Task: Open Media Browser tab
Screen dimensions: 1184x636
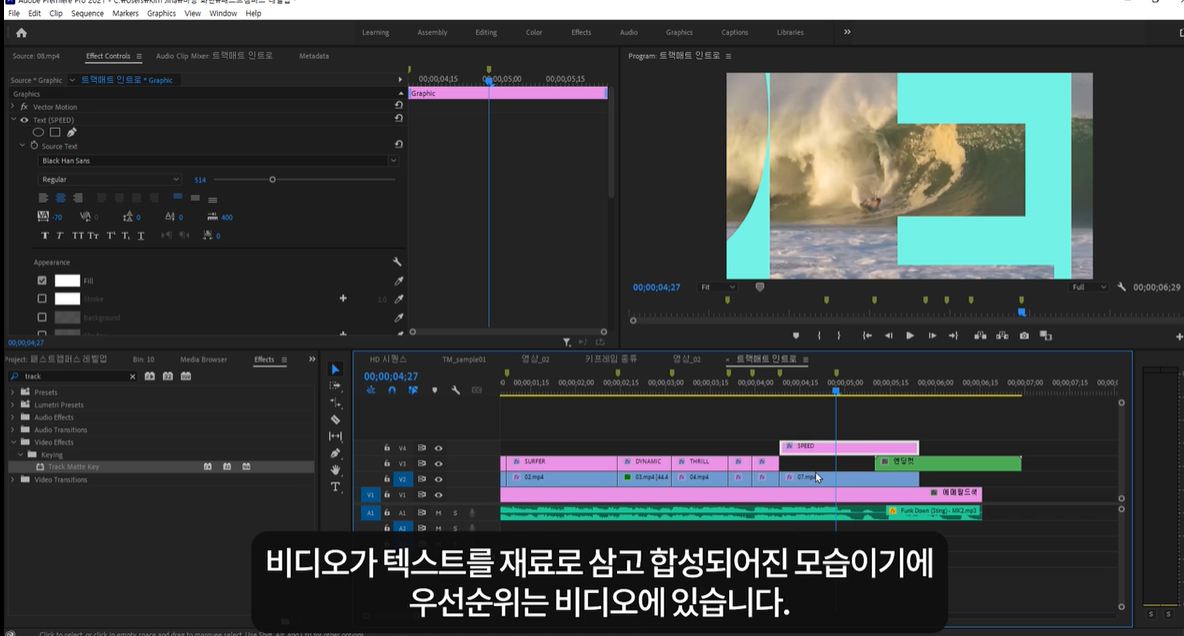Action: coord(203,360)
